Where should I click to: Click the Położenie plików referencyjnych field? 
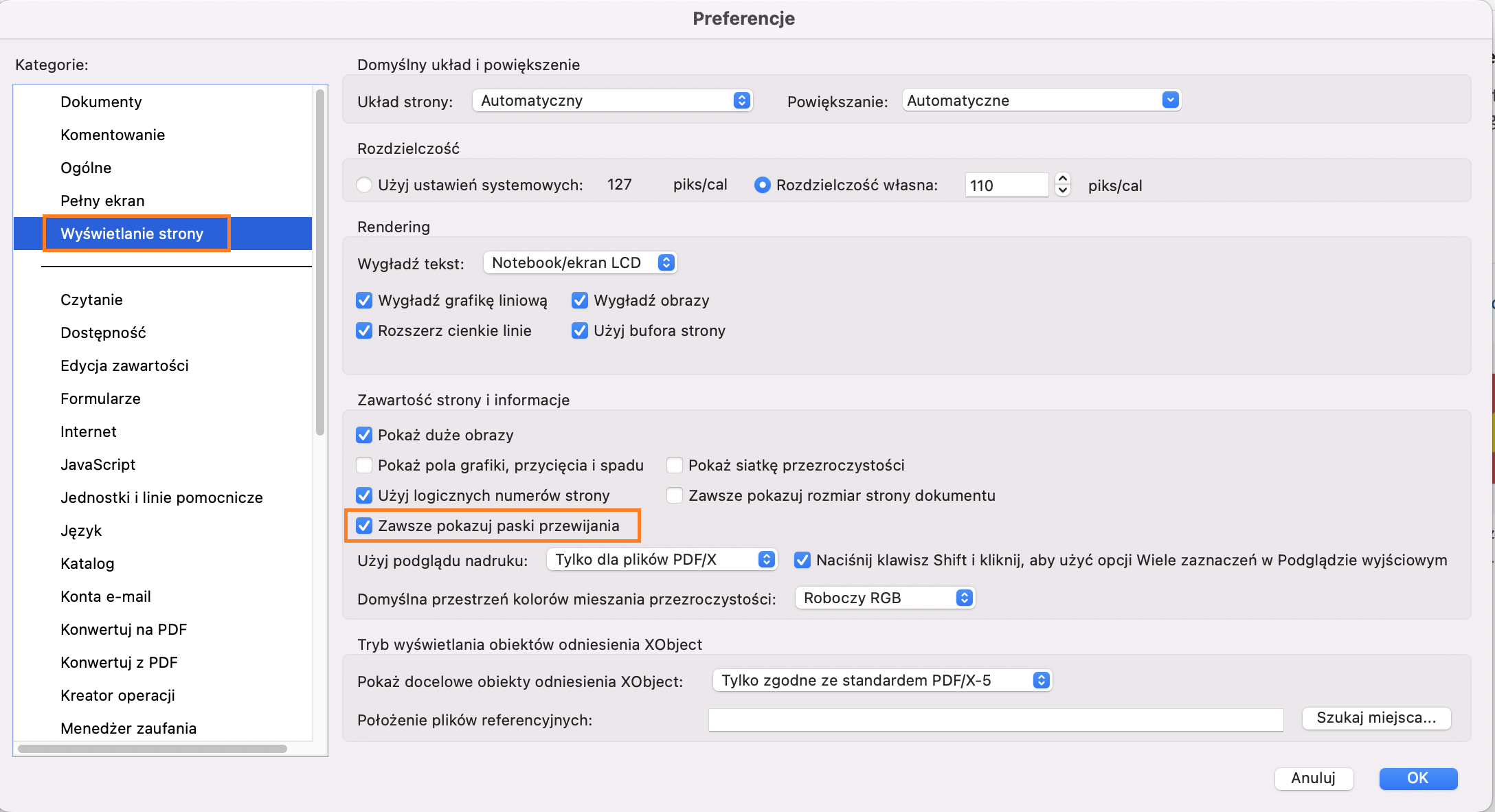(x=996, y=719)
